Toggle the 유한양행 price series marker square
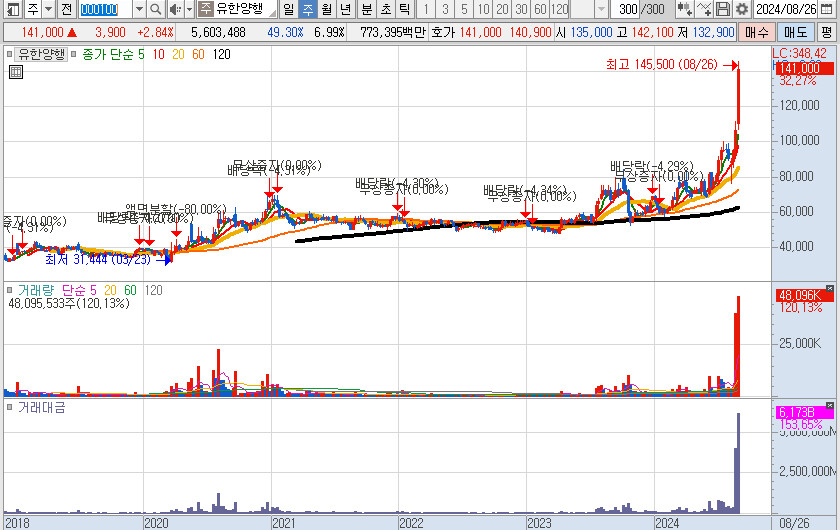 [x=10, y=54]
